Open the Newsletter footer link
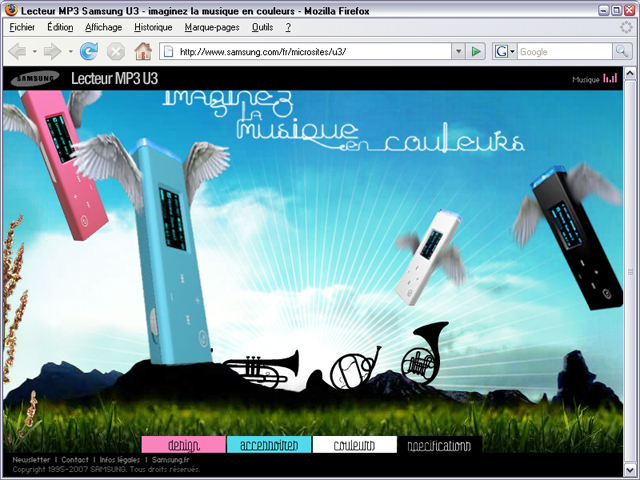640x480 pixels. pyautogui.click(x=31, y=460)
